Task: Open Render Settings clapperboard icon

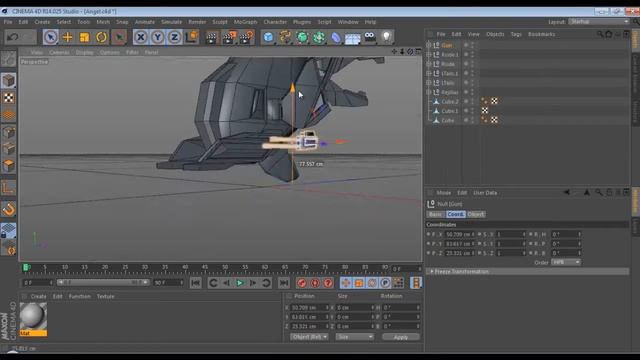Action: [246, 38]
